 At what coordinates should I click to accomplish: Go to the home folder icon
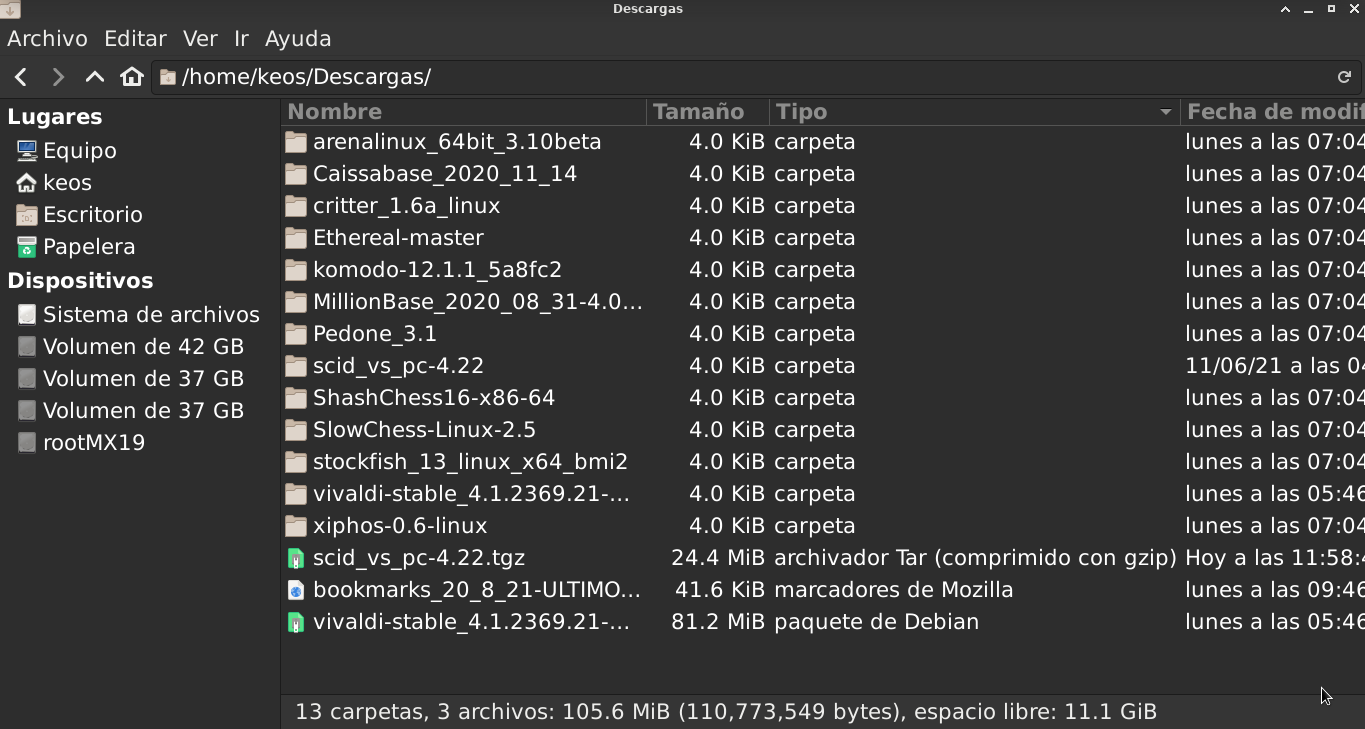132,77
